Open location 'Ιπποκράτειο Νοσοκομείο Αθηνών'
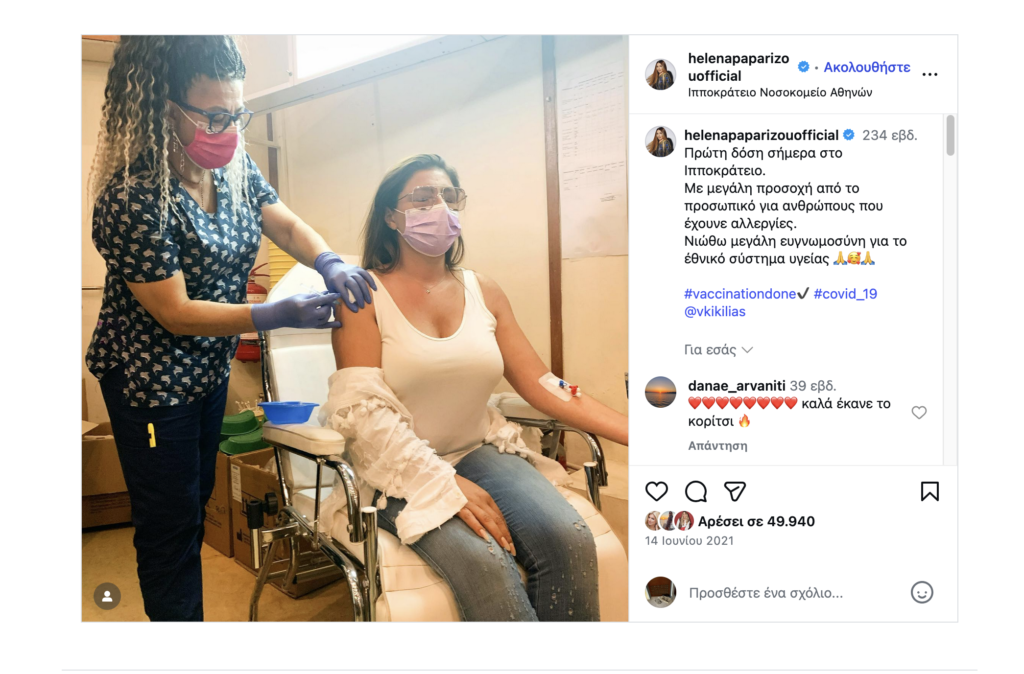 [x=780, y=93]
